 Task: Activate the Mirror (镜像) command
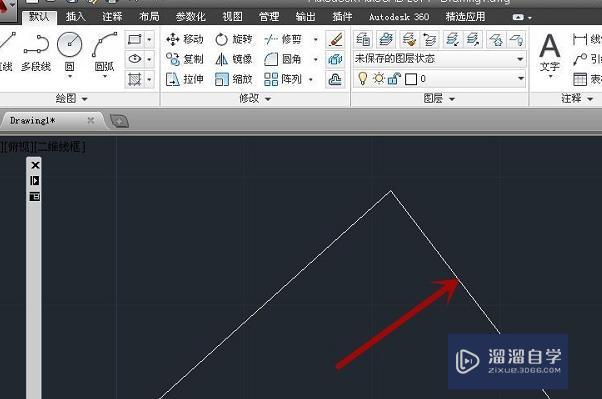[233, 59]
